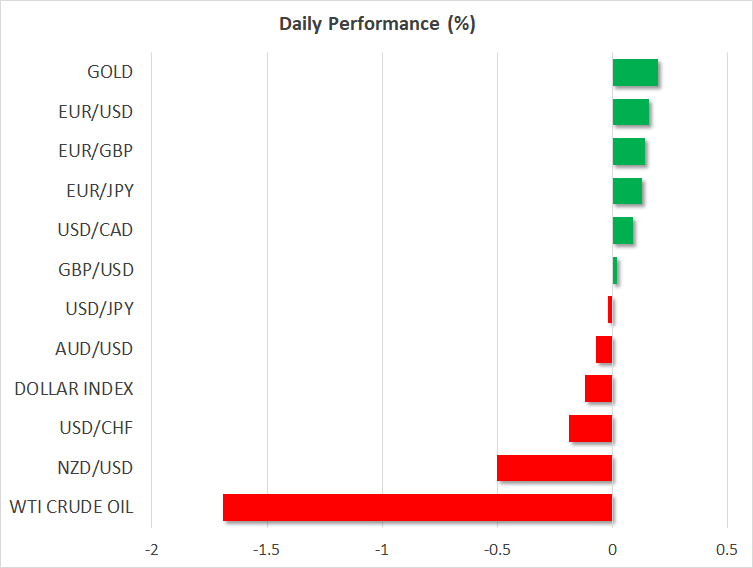The height and width of the screenshot is (568, 753).
Task: Click the USD/CHF red bar
Action: coord(590,428)
